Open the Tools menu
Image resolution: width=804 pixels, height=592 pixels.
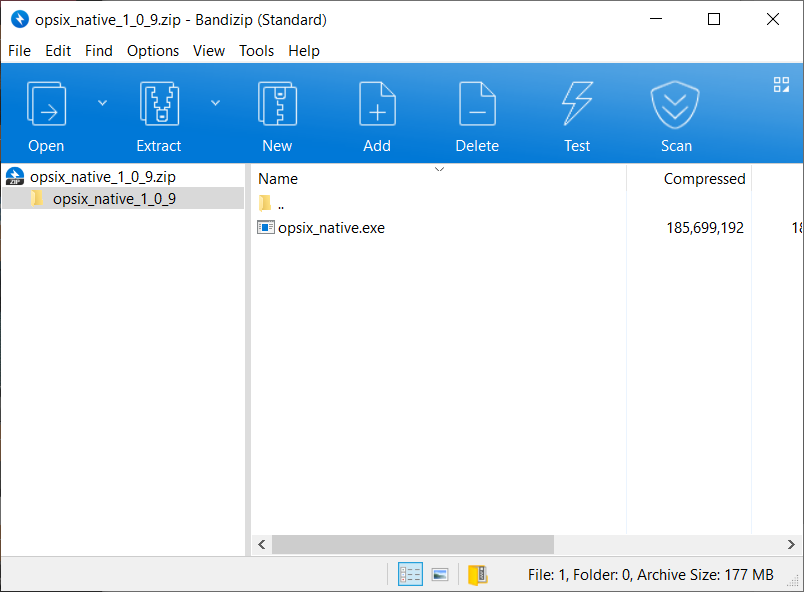pyautogui.click(x=256, y=51)
